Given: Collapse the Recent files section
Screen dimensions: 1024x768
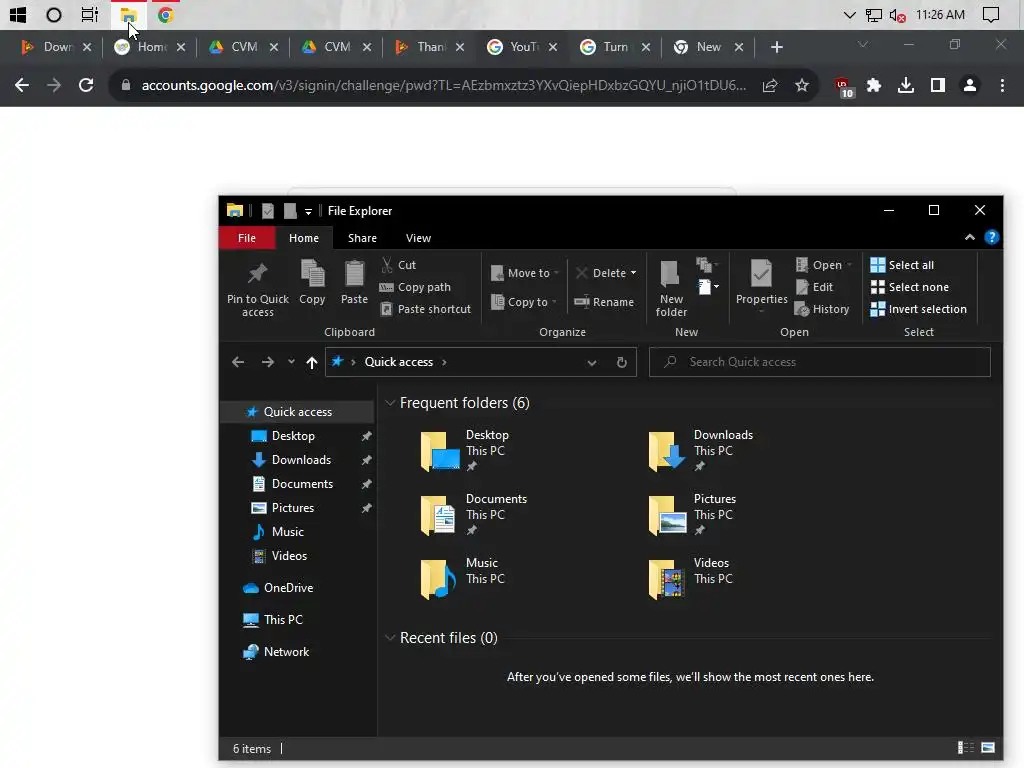Looking at the screenshot, I should pyautogui.click(x=390, y=638).
